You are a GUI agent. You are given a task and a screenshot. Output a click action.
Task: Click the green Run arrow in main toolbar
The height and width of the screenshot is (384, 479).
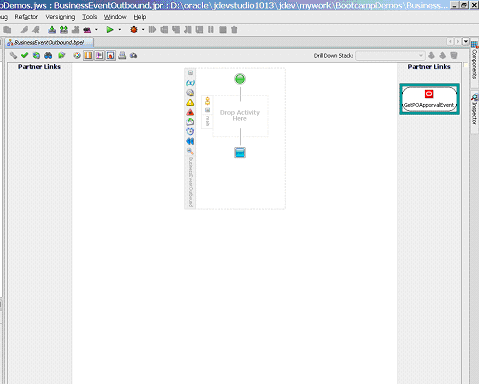[110, 30]
